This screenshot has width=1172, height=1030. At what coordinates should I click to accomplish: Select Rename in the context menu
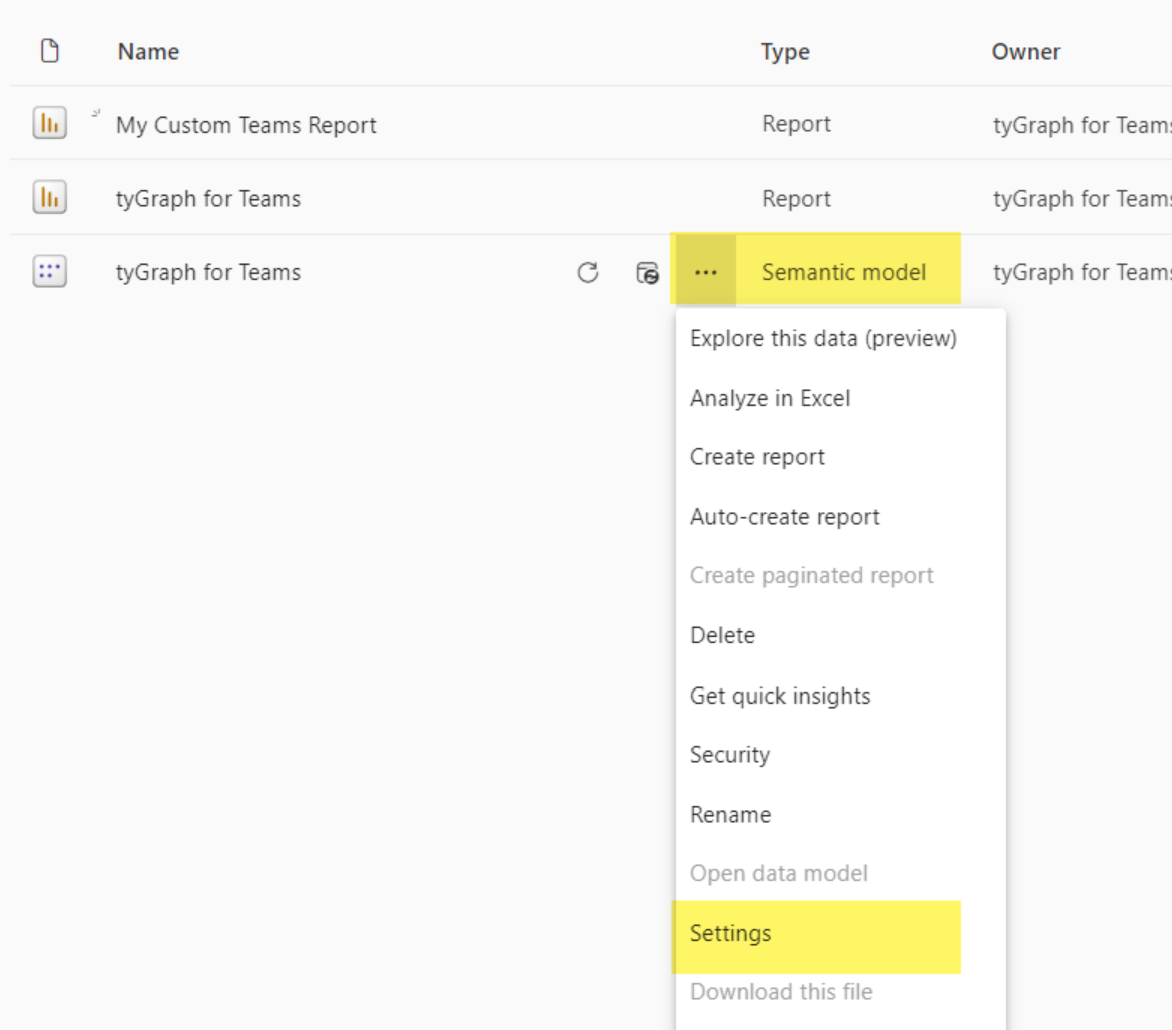tap(730, 815)
